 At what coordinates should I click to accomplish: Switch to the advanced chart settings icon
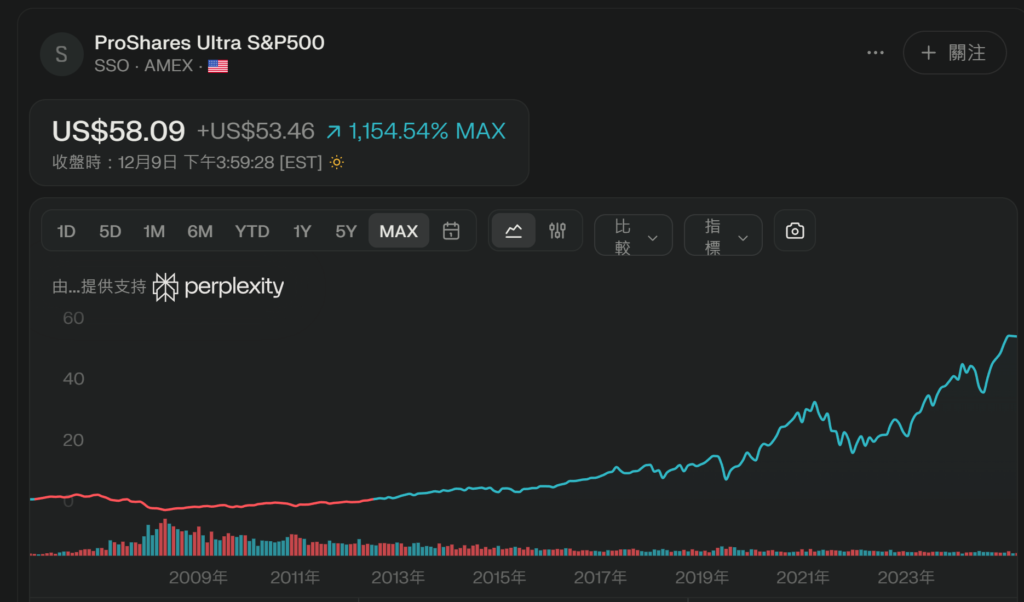[557, 231]
